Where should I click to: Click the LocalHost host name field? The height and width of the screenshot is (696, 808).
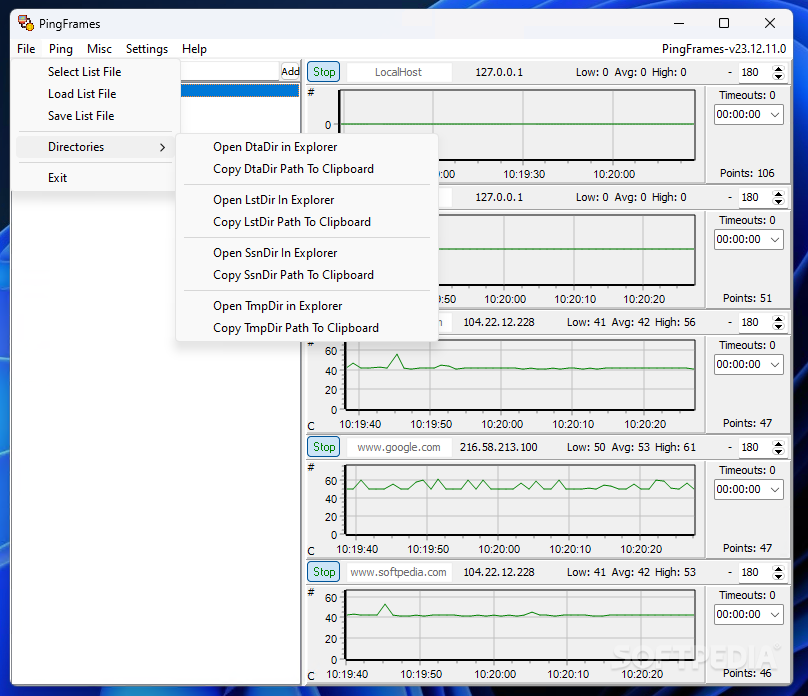point(399,72)
